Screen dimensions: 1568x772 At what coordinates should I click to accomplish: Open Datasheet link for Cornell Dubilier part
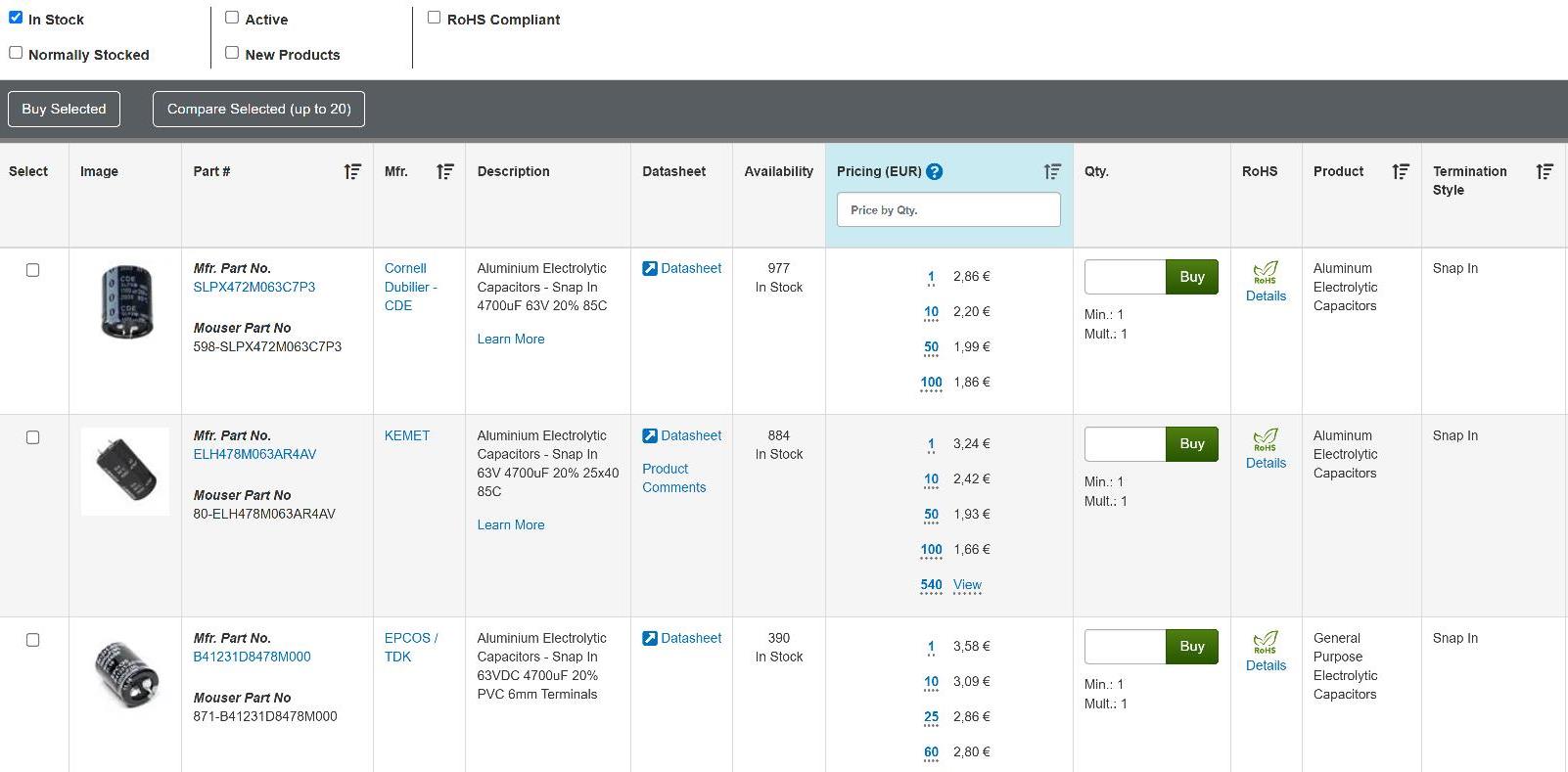tap(682, 268)
